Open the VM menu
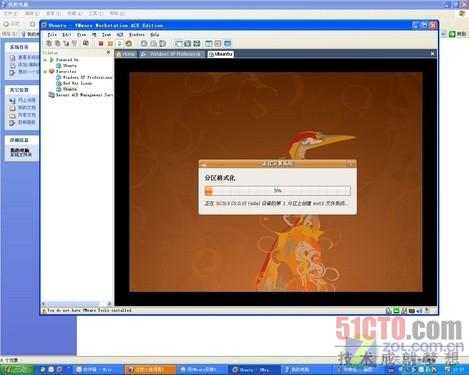469x375 pixels. [x=94, y=35]
